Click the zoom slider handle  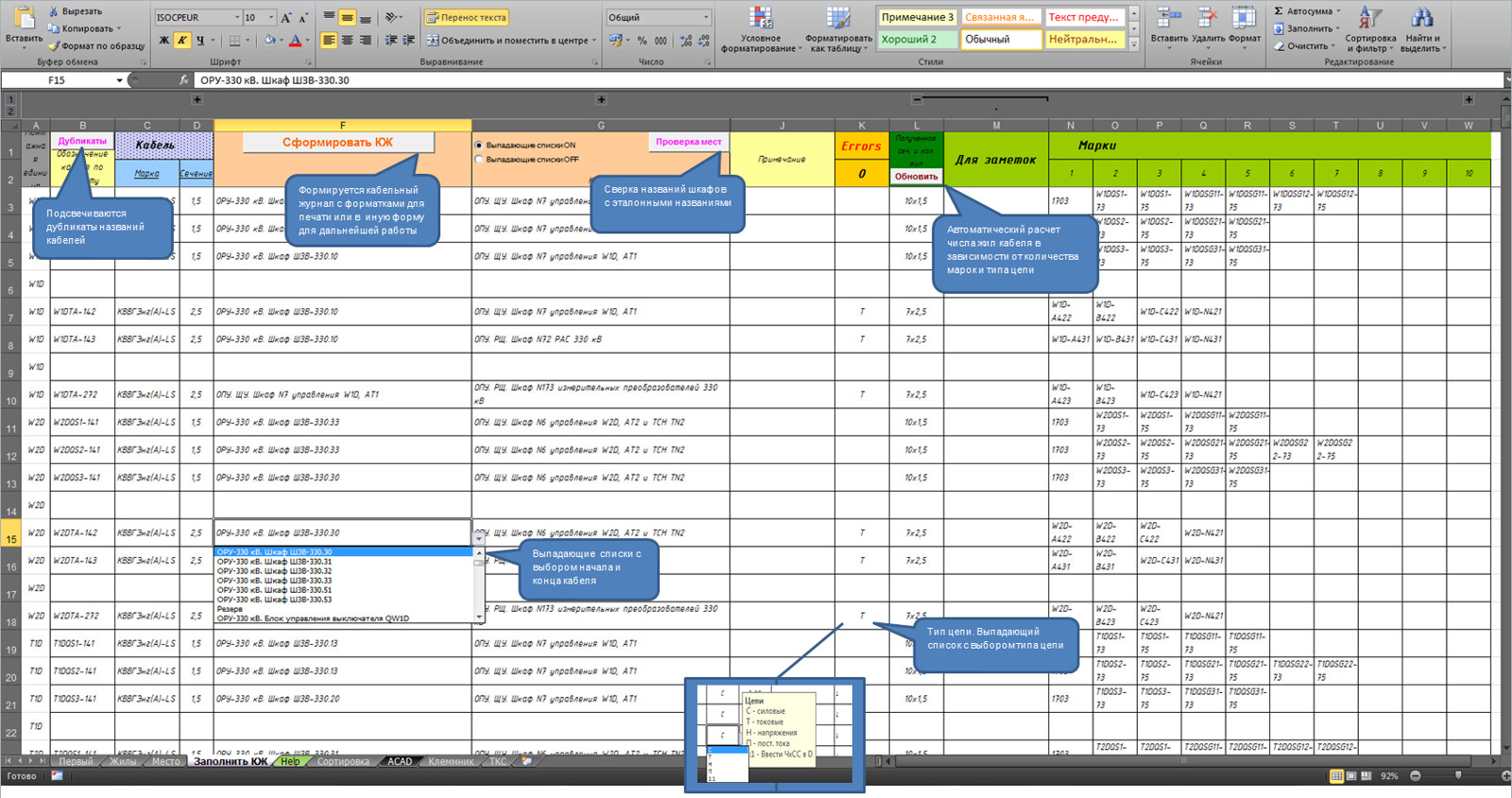pyautogui.click(x=1458, y=775)
